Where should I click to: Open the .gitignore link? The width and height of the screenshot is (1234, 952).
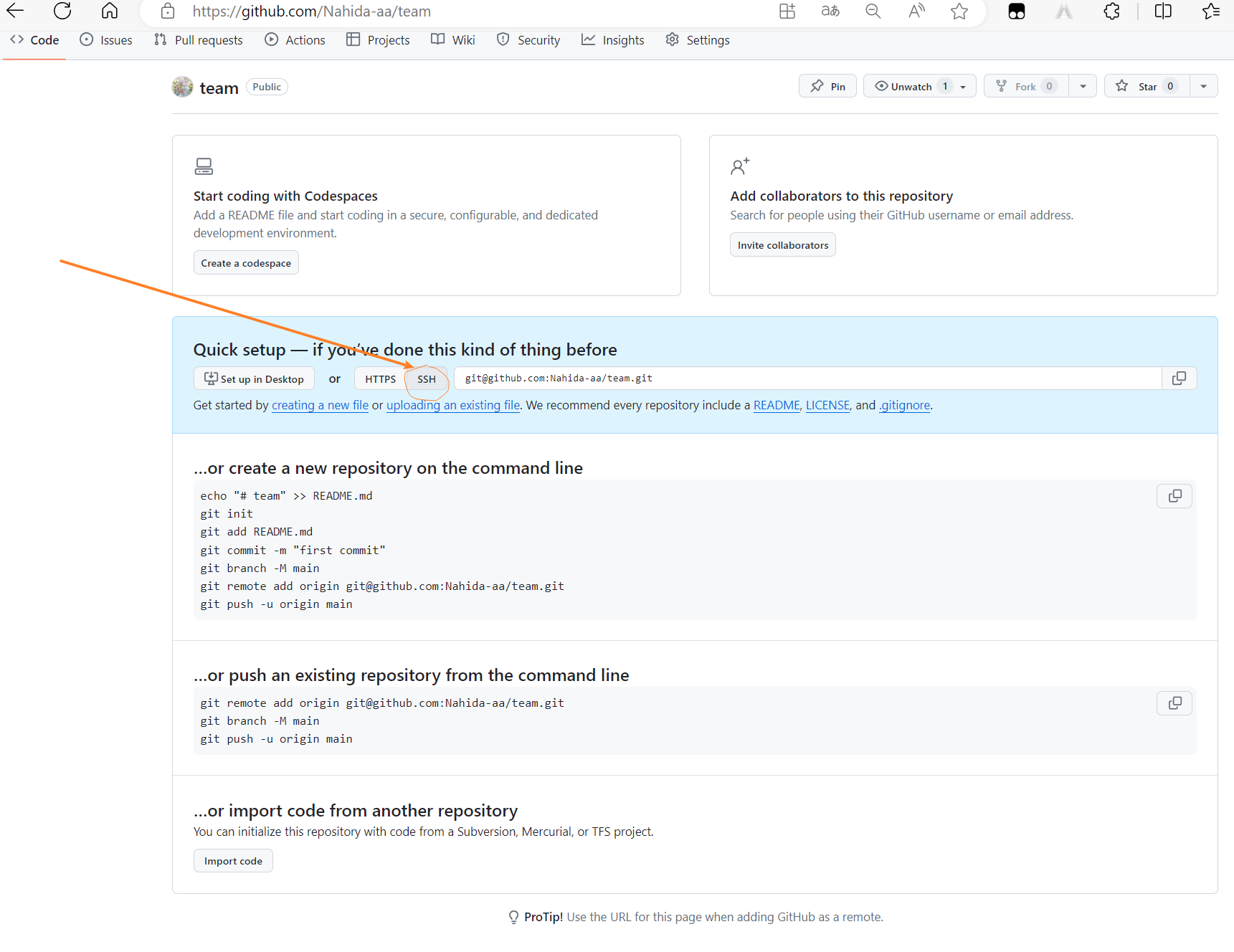click(905, 405)
